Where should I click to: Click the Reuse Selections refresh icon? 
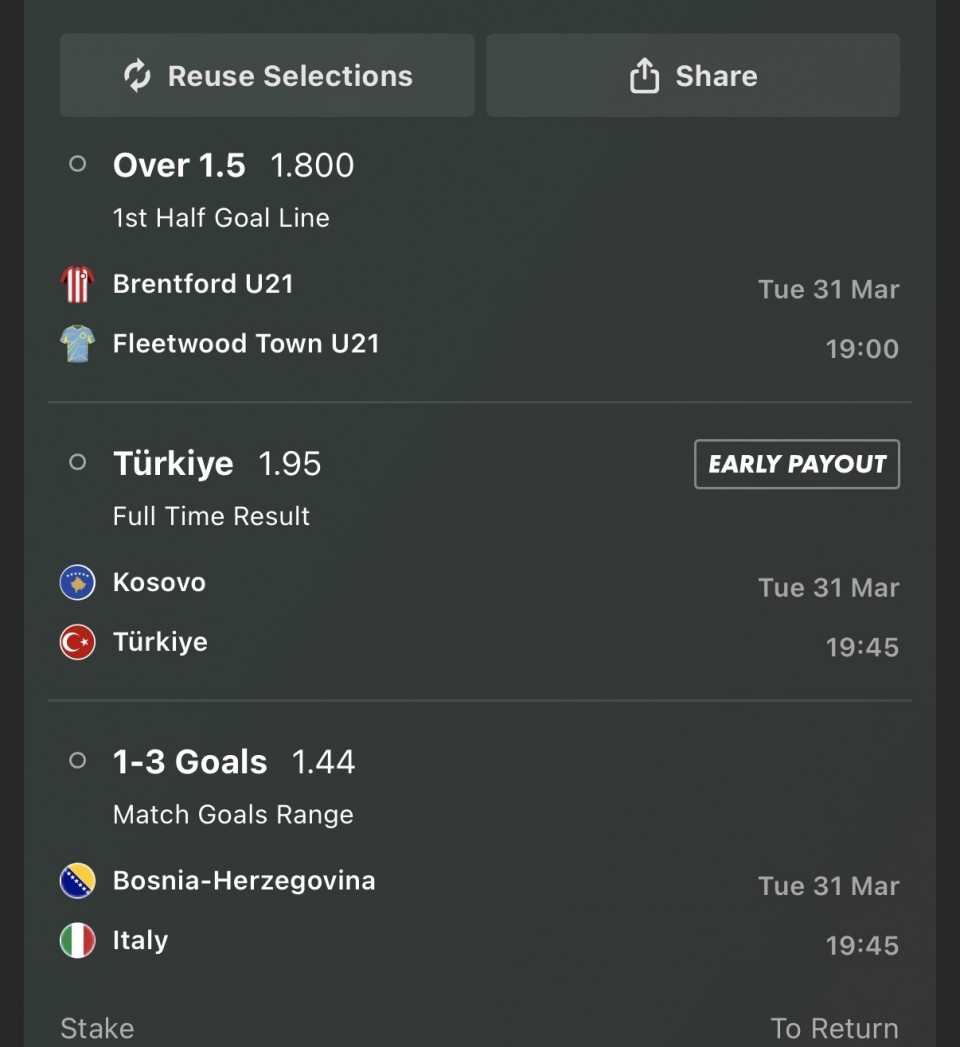click(x=137, y=76)
